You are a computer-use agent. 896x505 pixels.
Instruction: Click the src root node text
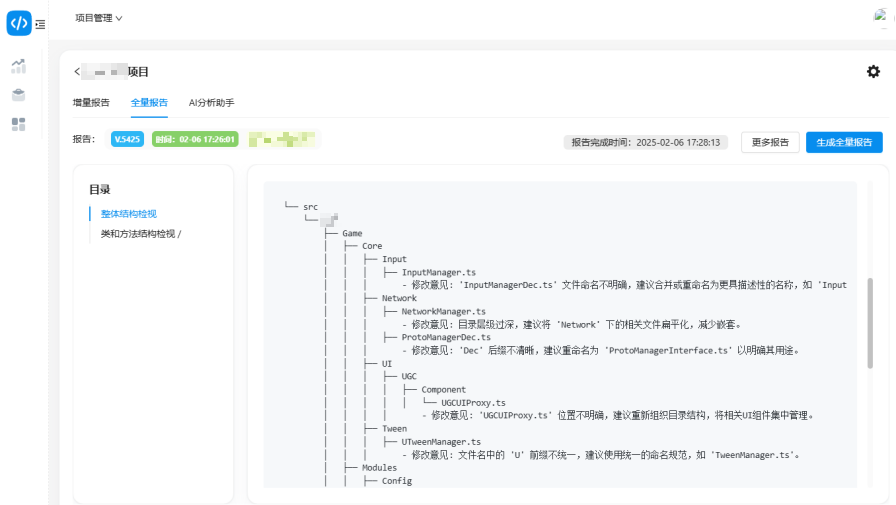point(310,207)
